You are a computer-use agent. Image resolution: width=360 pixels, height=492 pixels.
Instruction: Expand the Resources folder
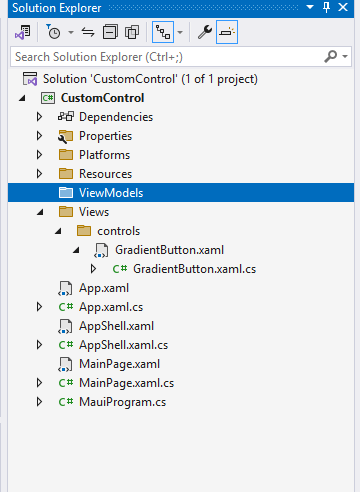(x=39, y=174)
